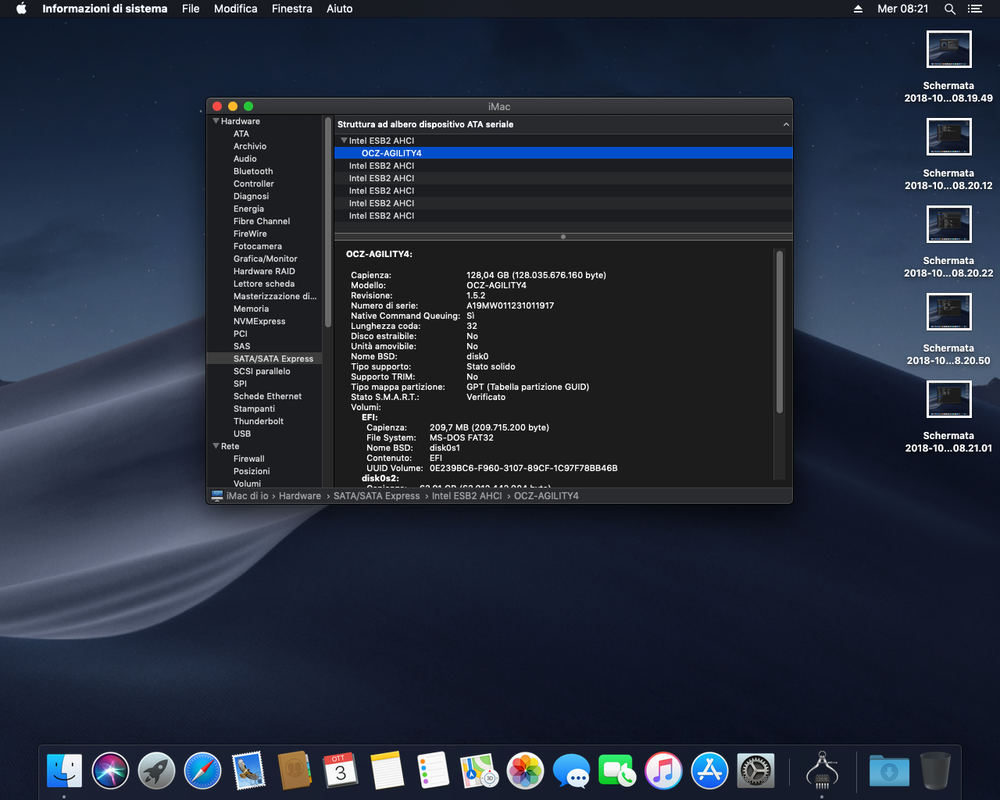Screen dimensions: 1000x800
Task: Select Grafica/Monitor in sidebar
Action: (265, 258)
